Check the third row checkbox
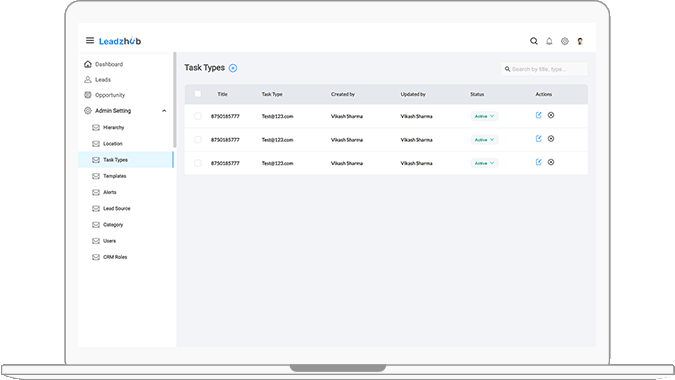Image resolution: width=675 pixels, height=380 pixels. (198, 163)
